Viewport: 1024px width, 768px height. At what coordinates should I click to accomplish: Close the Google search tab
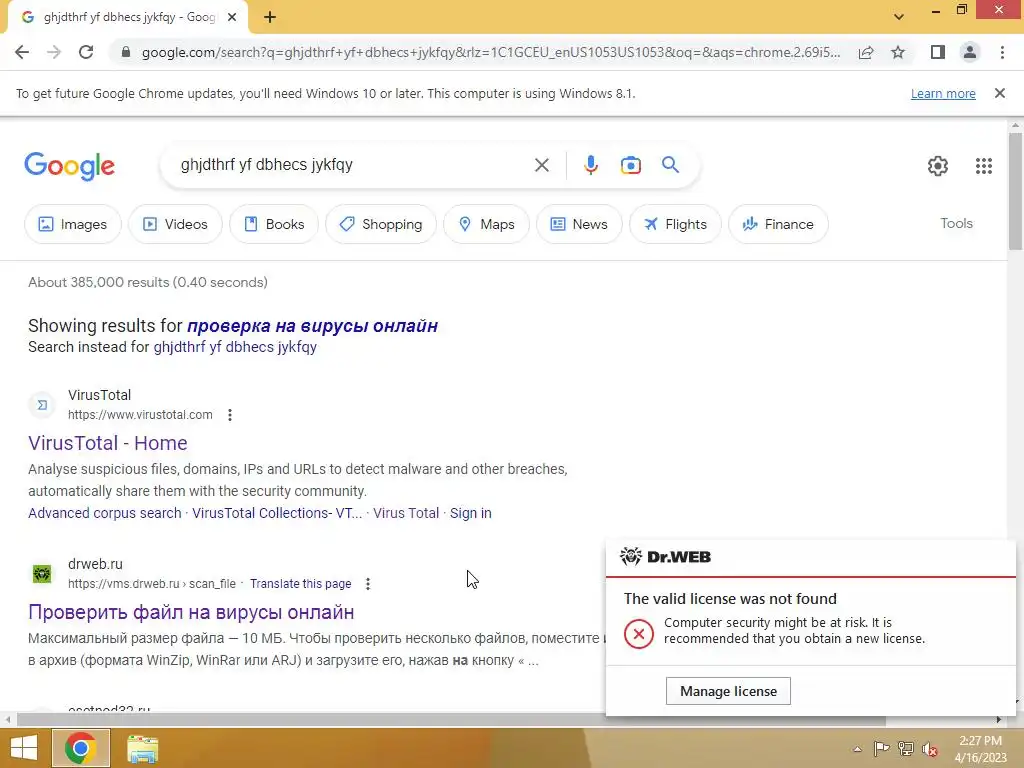[232, 18]
